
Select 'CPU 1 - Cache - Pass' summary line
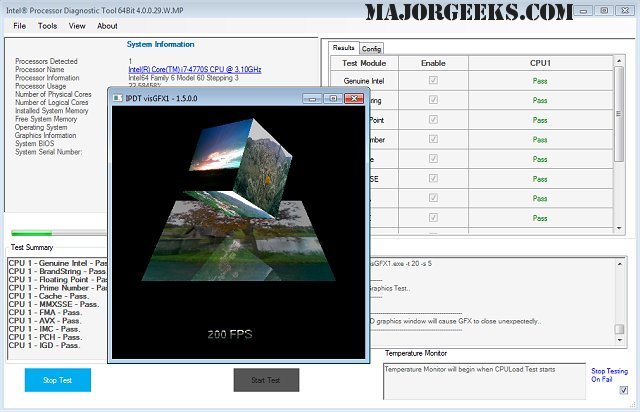(48, 296)
